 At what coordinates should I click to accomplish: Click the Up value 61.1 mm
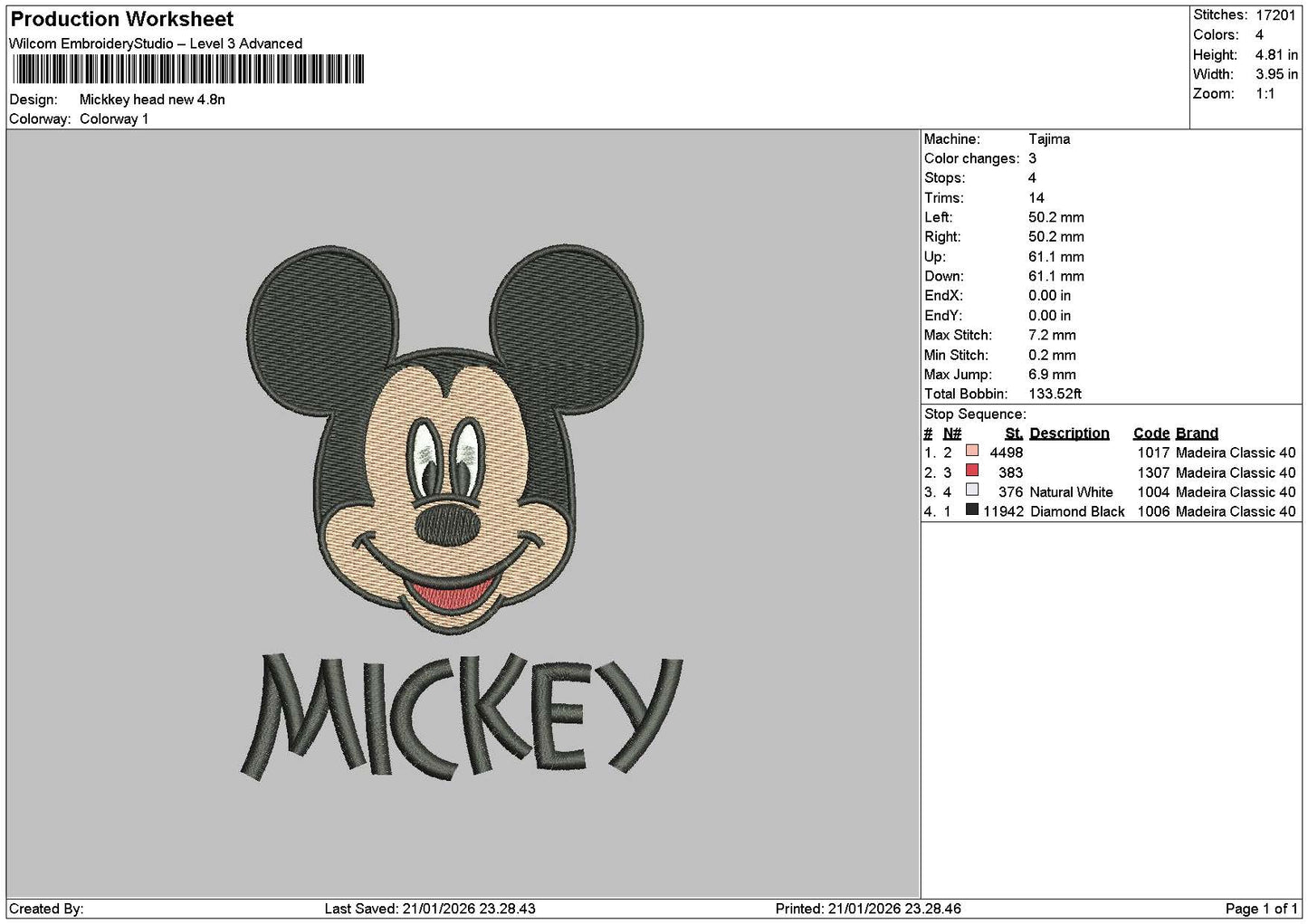pyautogui.click(x=1055, y=257)
